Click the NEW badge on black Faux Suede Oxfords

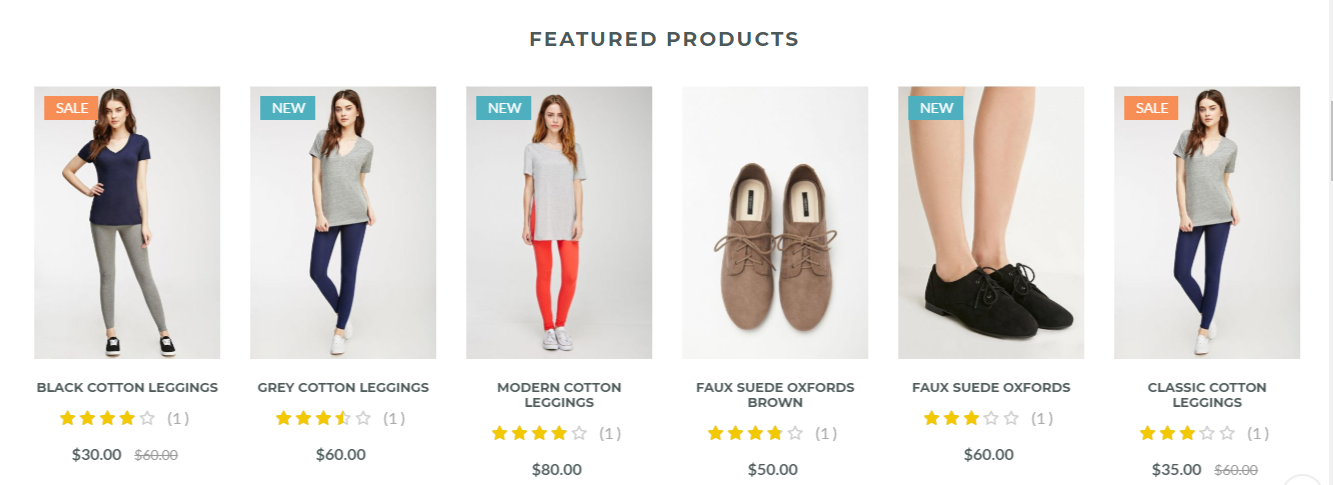point(936,108)
